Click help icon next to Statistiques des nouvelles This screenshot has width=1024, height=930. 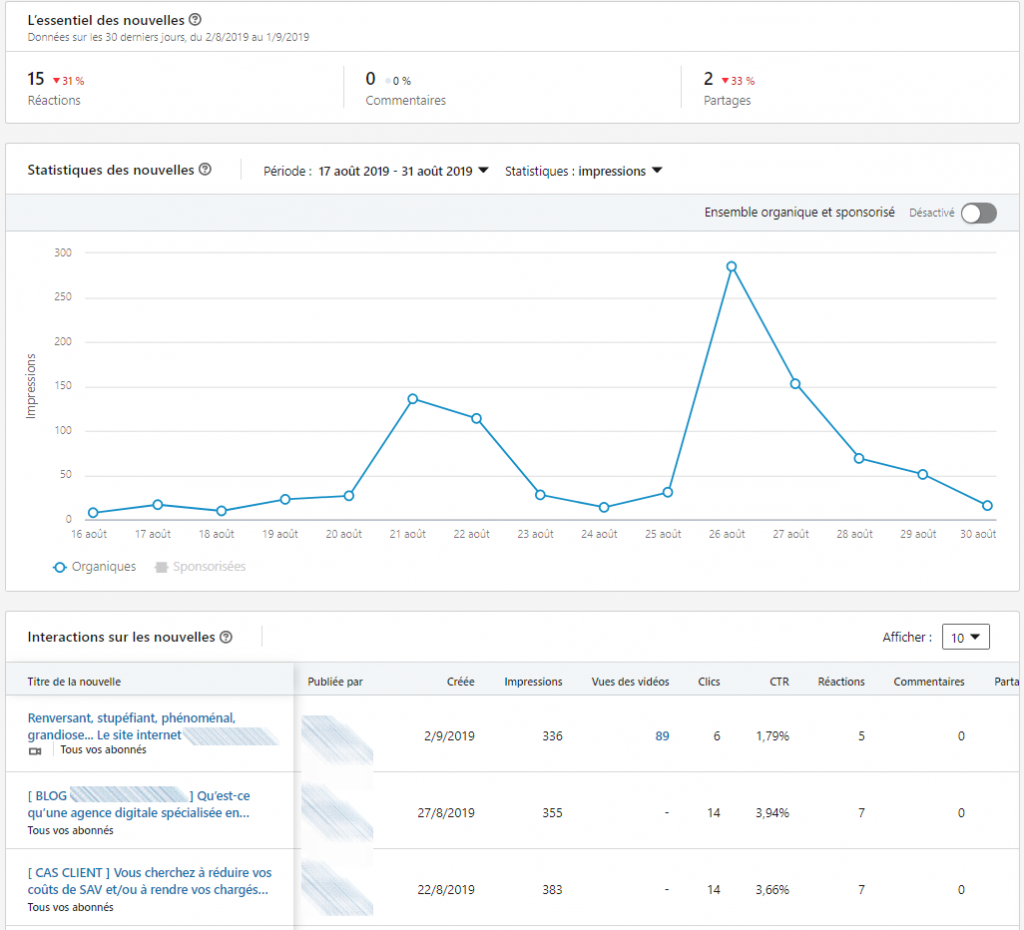tap(205, 170)
